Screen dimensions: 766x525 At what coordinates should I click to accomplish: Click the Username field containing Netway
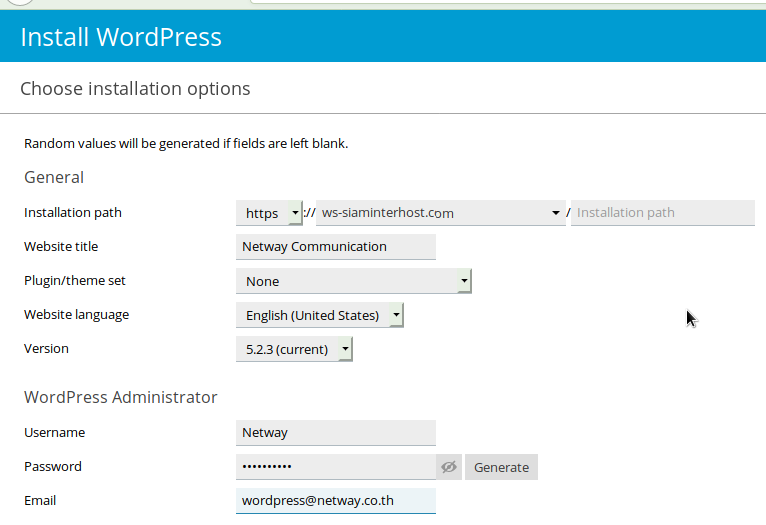pyautogui.click(x=336, y=433)
